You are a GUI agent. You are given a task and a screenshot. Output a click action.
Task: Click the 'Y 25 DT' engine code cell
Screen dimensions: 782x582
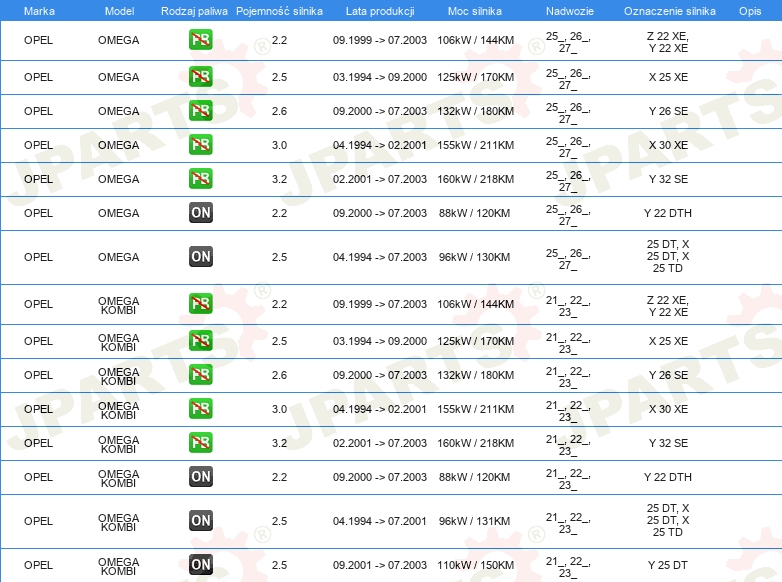pyautogui.click(x=668, y=565)
